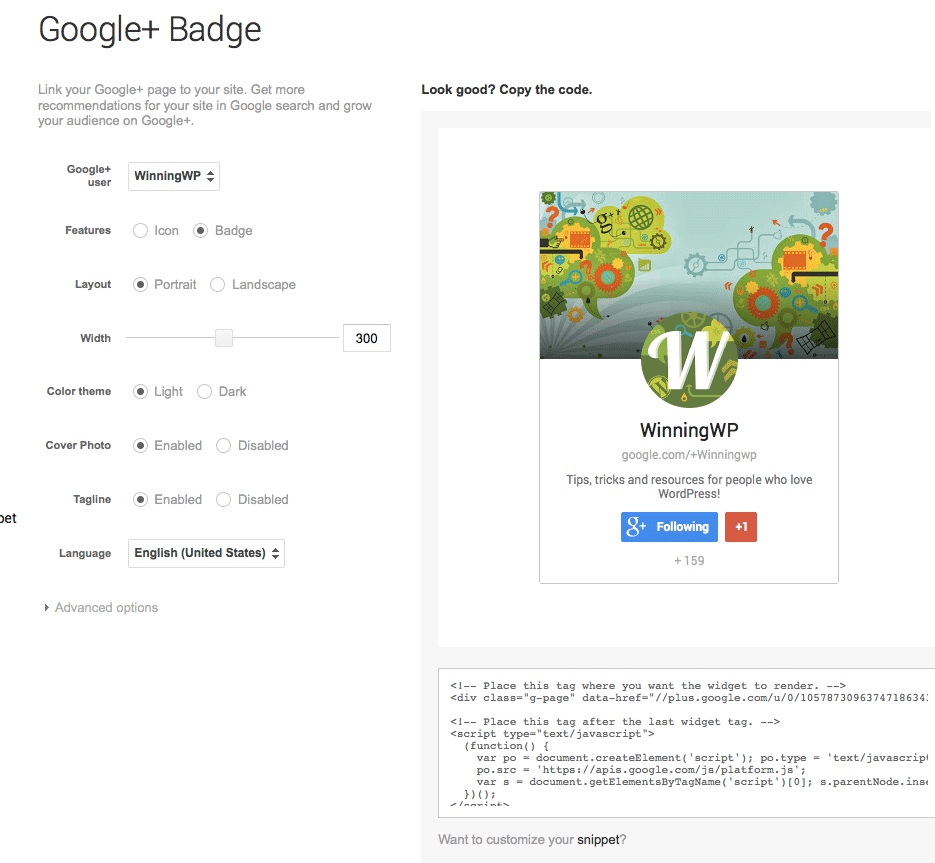Disable the Tagline option
Screen dimensions: 935x863
pos(224,499)
